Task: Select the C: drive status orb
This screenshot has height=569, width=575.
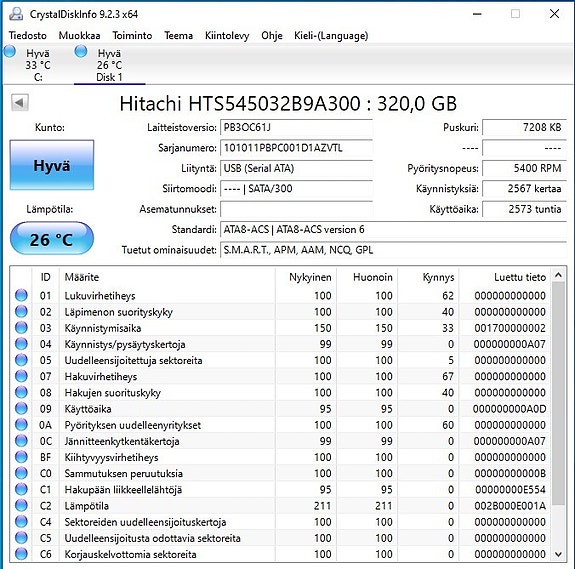Action: (10, 51)
